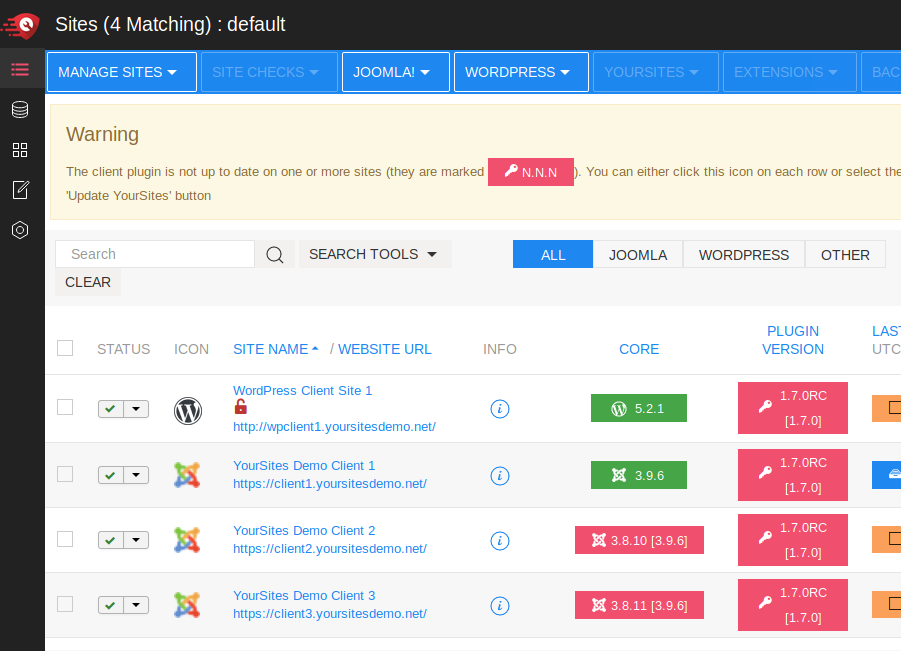Image resolution: width=901 pixels, height=651 pixels.
Task: Select the ALL filter tab
Action: point(553,255)
